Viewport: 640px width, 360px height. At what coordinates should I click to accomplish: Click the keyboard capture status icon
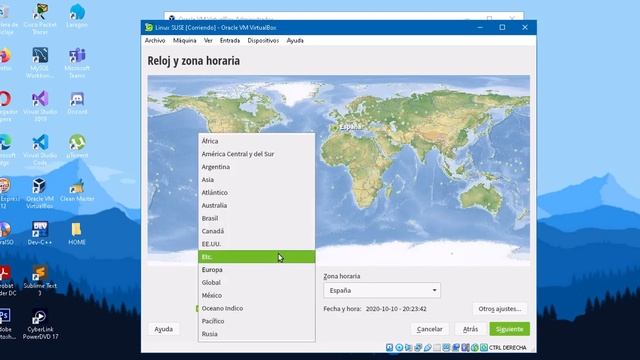[x=484, y=347]
